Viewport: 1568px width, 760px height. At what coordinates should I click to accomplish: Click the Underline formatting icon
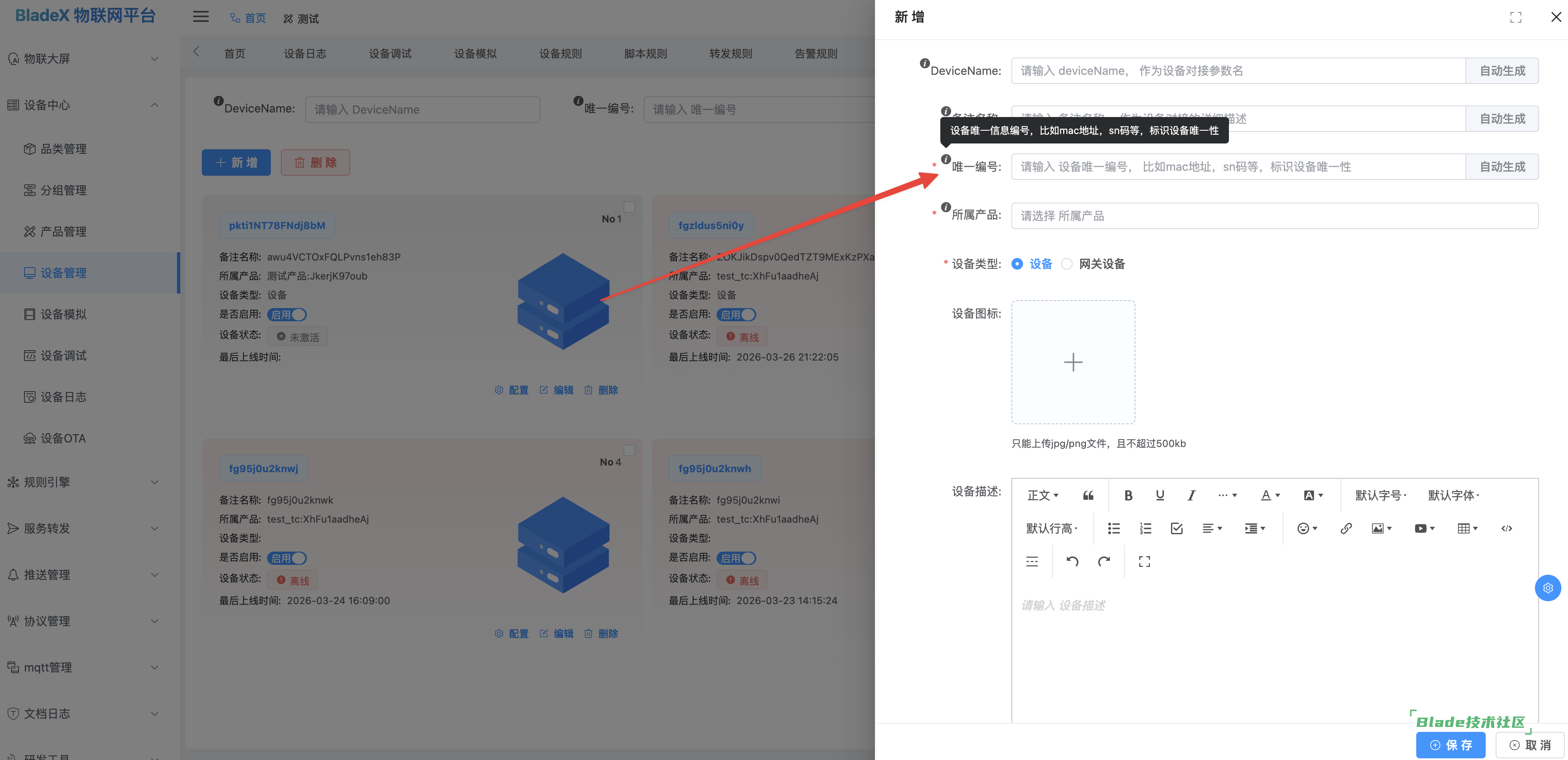click(1159, 495)
